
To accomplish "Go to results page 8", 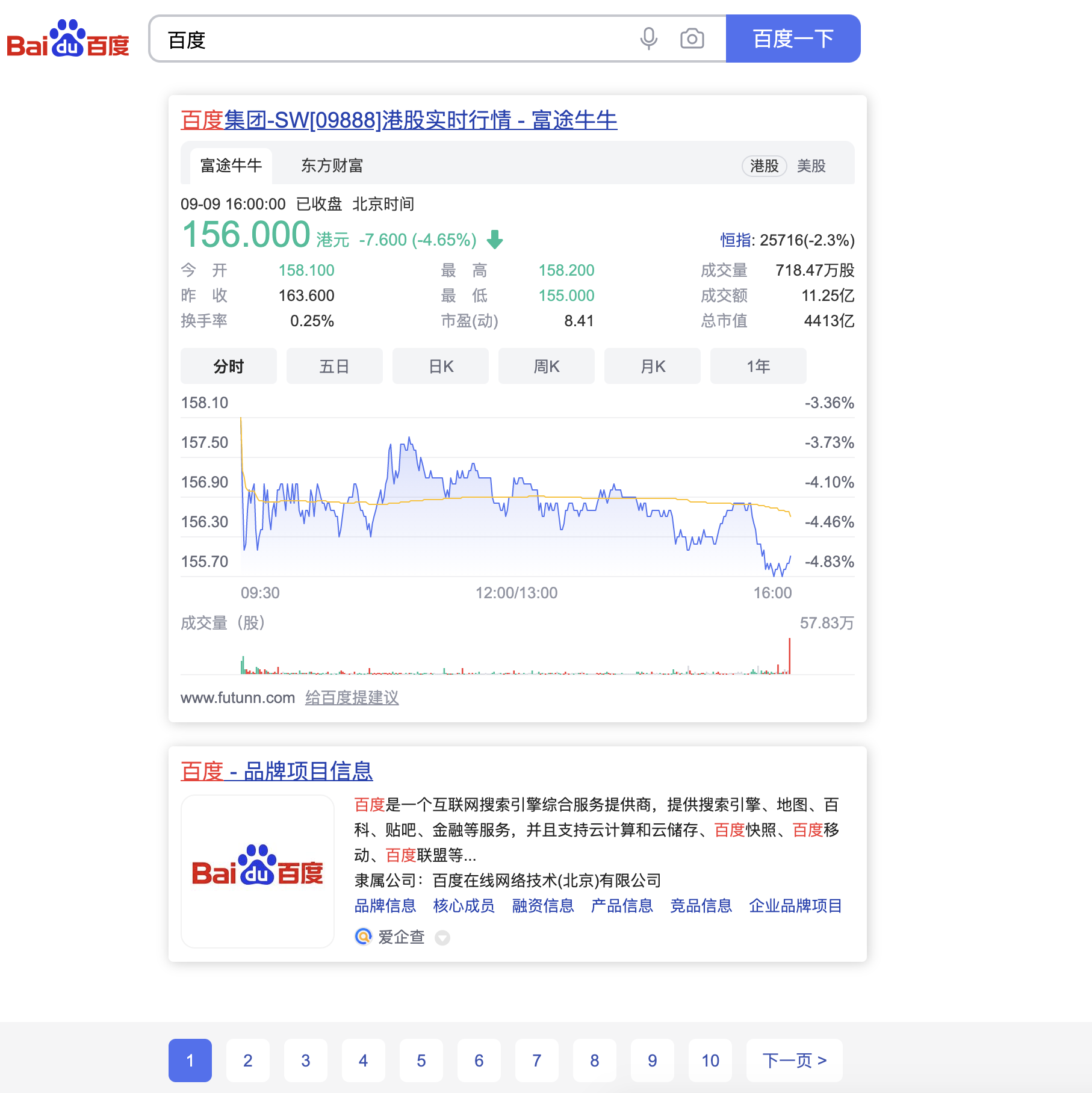I will click(595, 1060).
